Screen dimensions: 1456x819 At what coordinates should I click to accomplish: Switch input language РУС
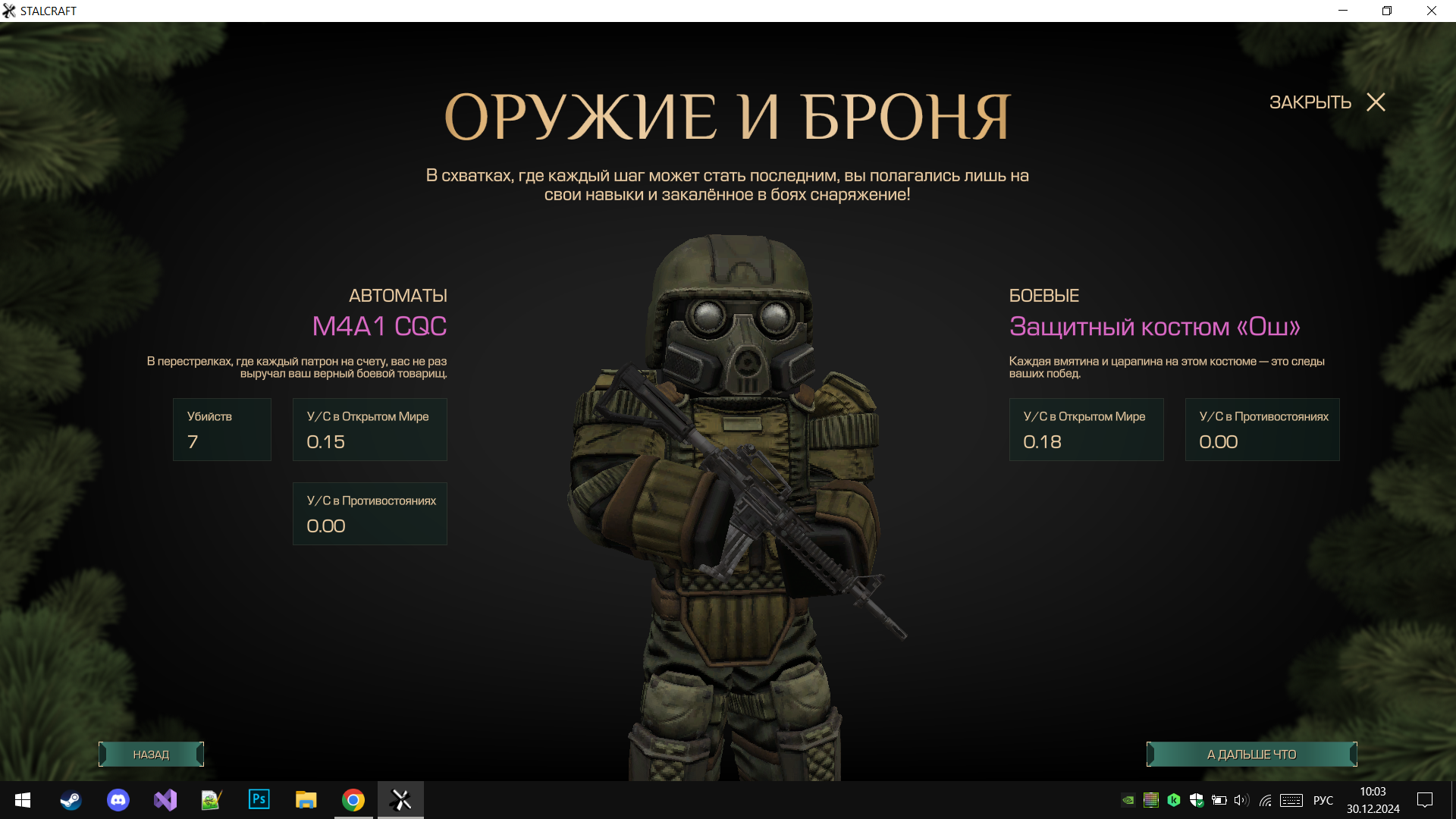1323,800
